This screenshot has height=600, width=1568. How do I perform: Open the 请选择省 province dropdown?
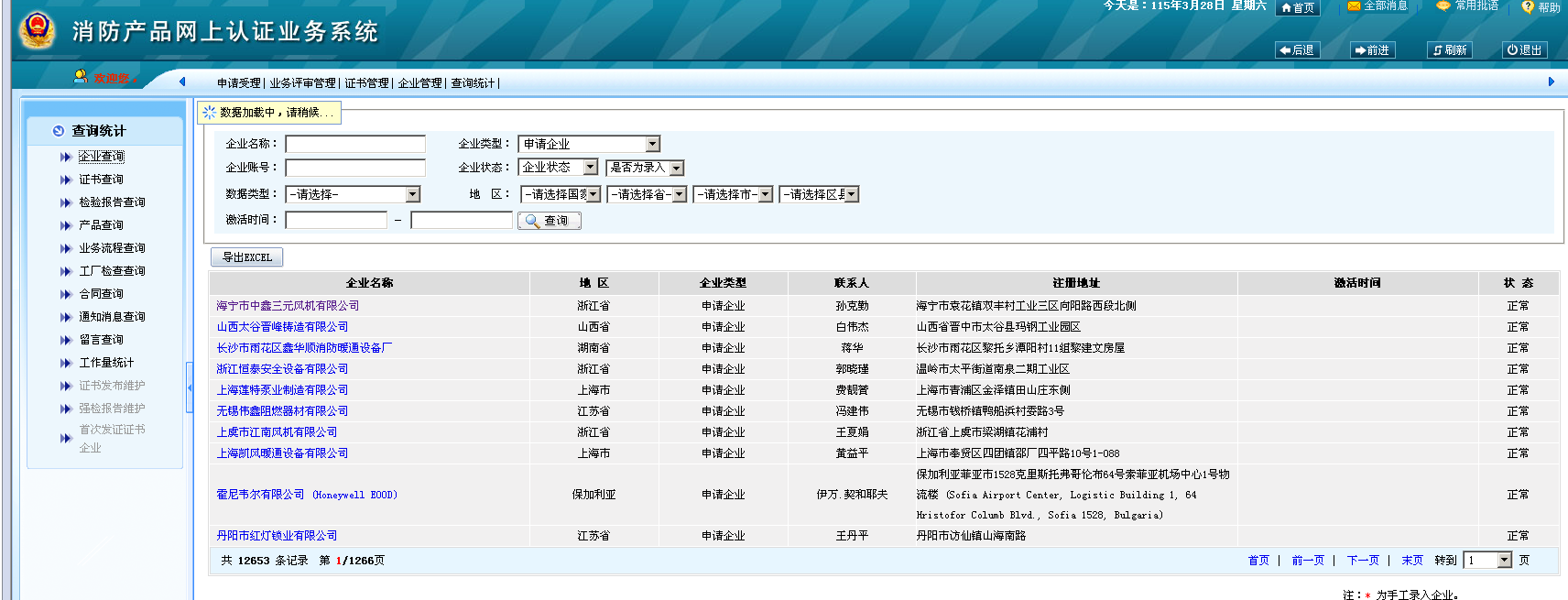click(x=647, y=194)
